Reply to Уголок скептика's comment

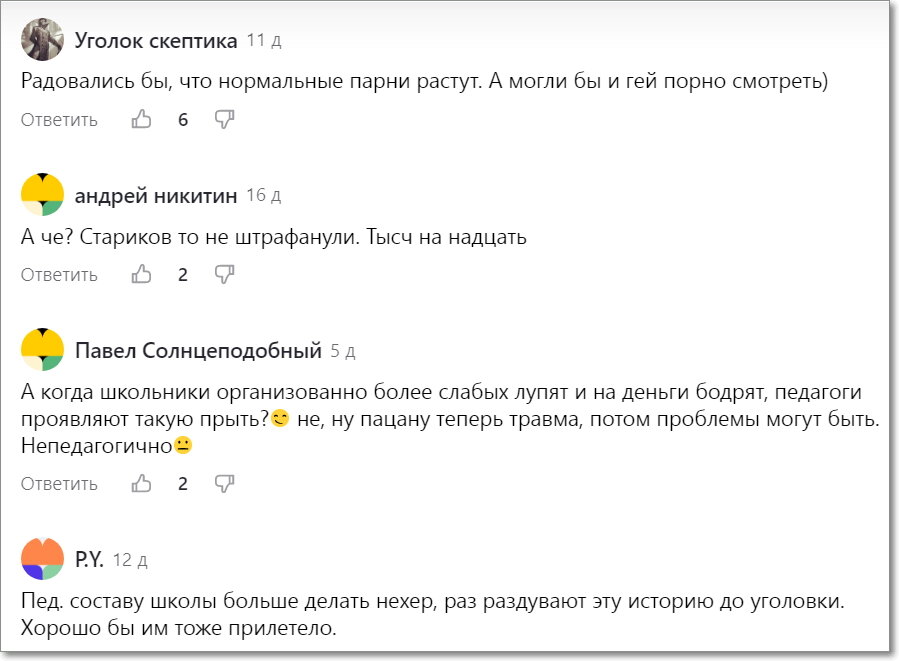point(58,119)
